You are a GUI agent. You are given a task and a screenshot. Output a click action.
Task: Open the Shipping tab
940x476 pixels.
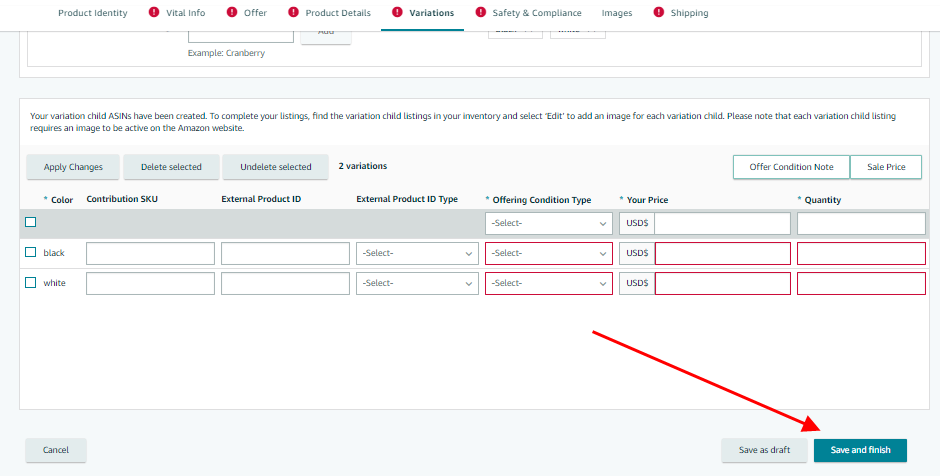(x=689, y=13)
